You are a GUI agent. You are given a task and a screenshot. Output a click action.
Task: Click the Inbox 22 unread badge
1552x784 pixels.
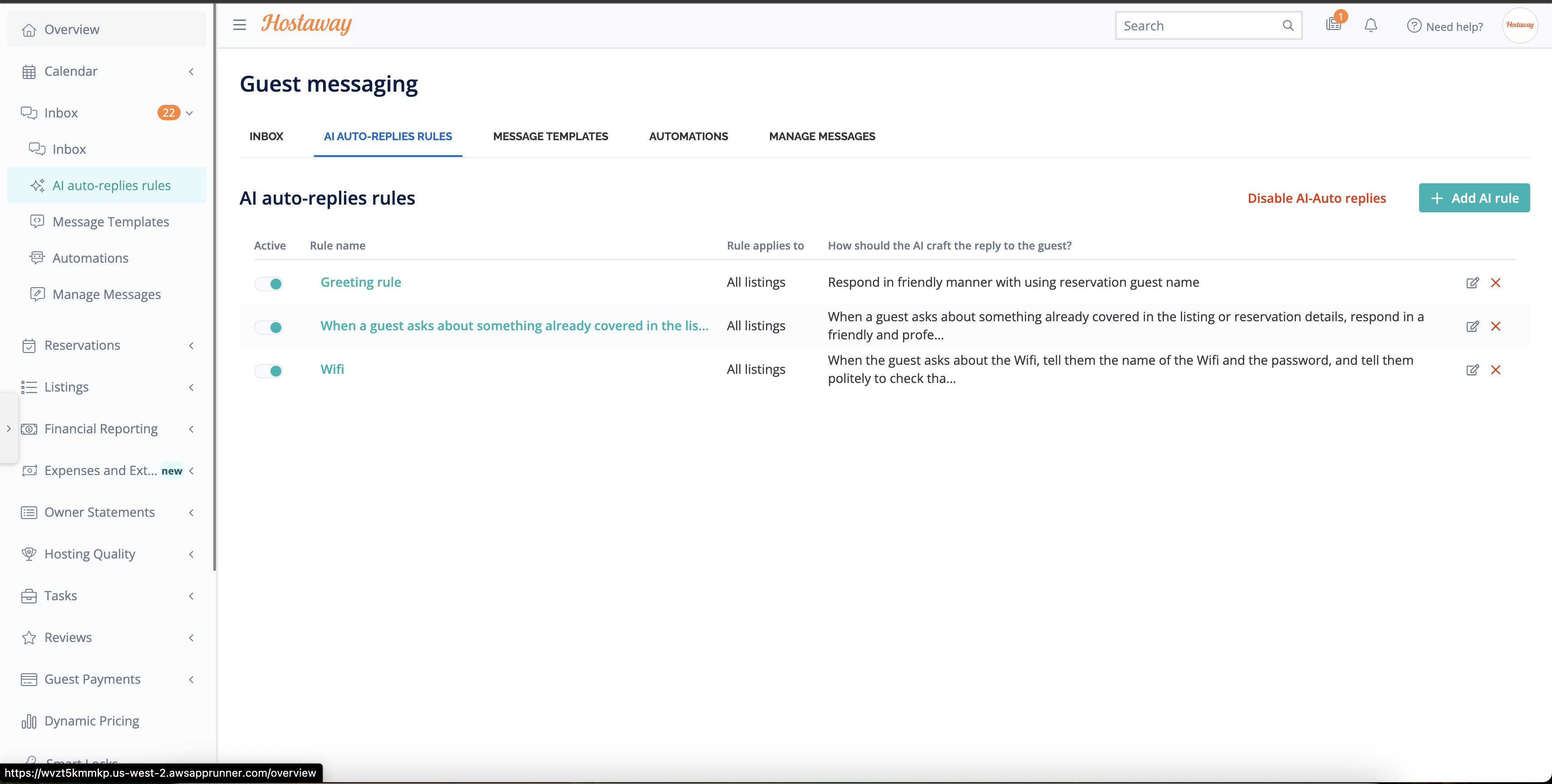pos(169,113)
